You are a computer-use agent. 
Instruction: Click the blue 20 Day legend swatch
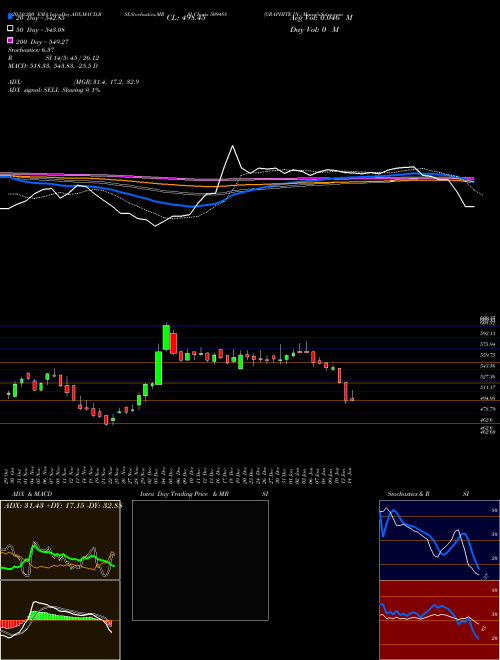(10, 17)
